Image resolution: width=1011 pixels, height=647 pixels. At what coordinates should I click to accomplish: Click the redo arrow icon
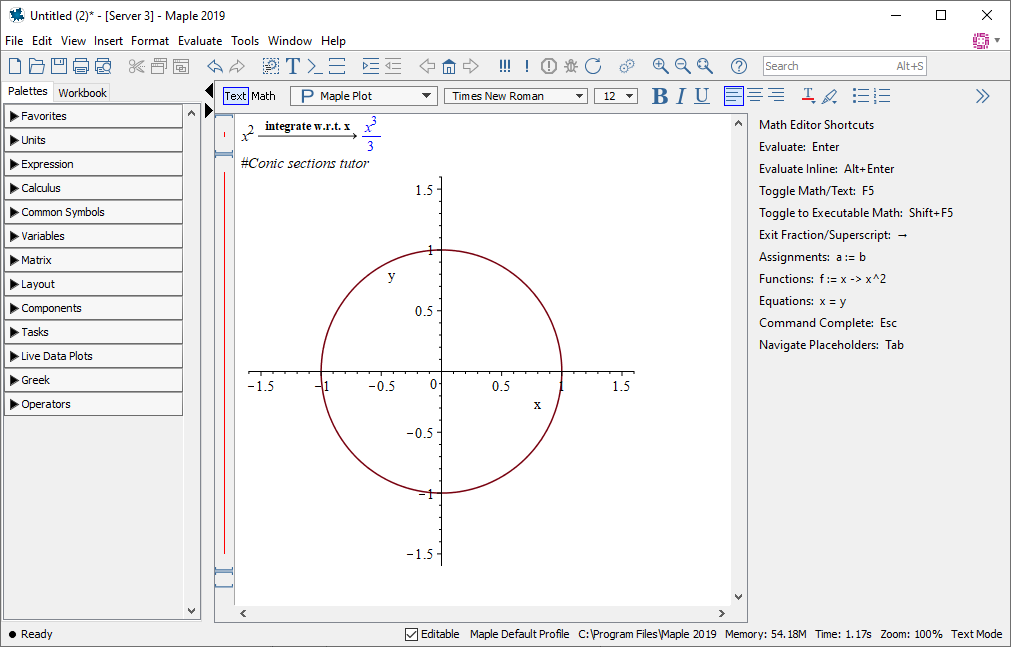237,66
